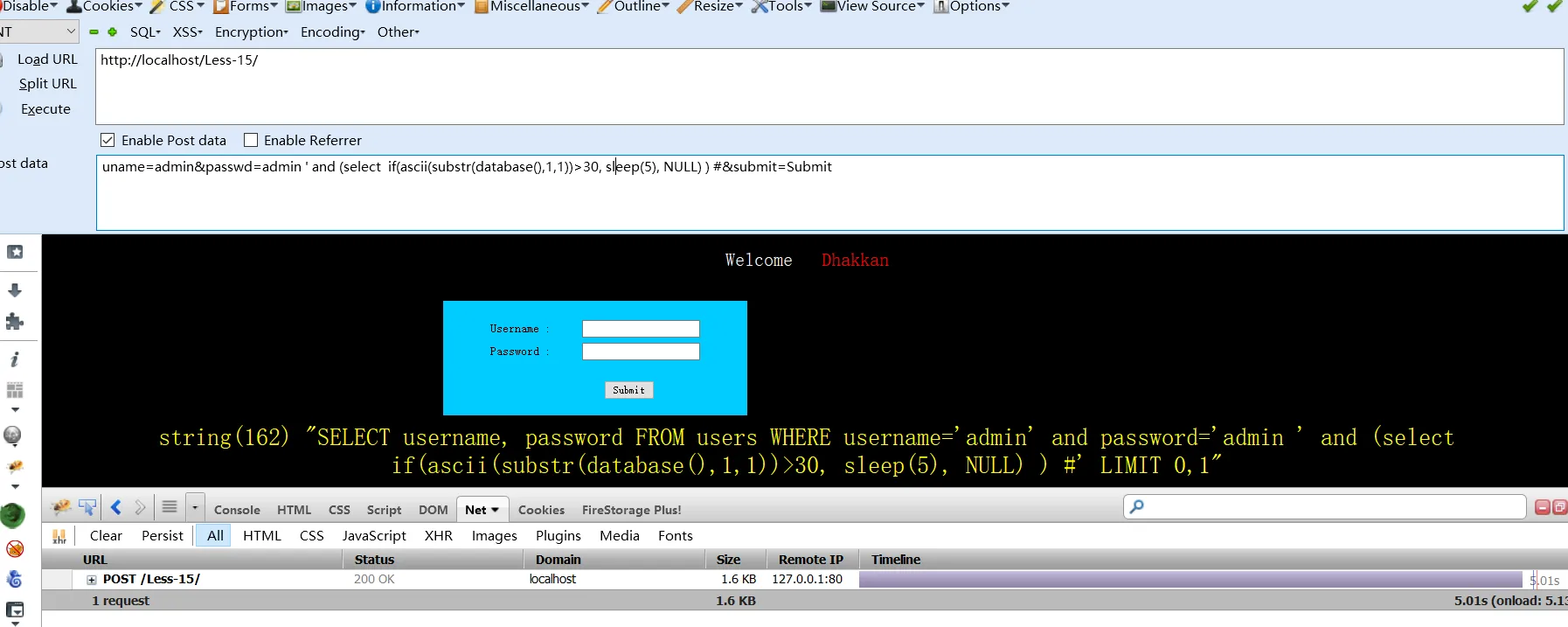Open the Forms menu in Web Developer toolbar
The image size is (1568, 627).
(x=246, y=7)
